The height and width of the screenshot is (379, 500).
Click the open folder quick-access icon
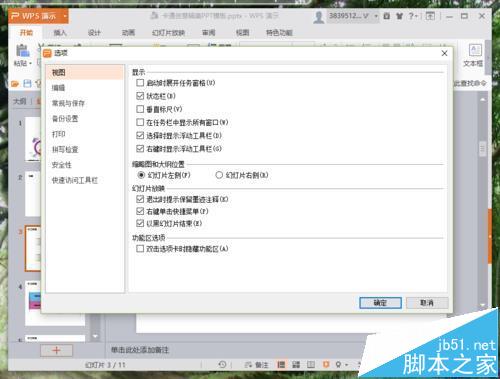tap(15, 84)
